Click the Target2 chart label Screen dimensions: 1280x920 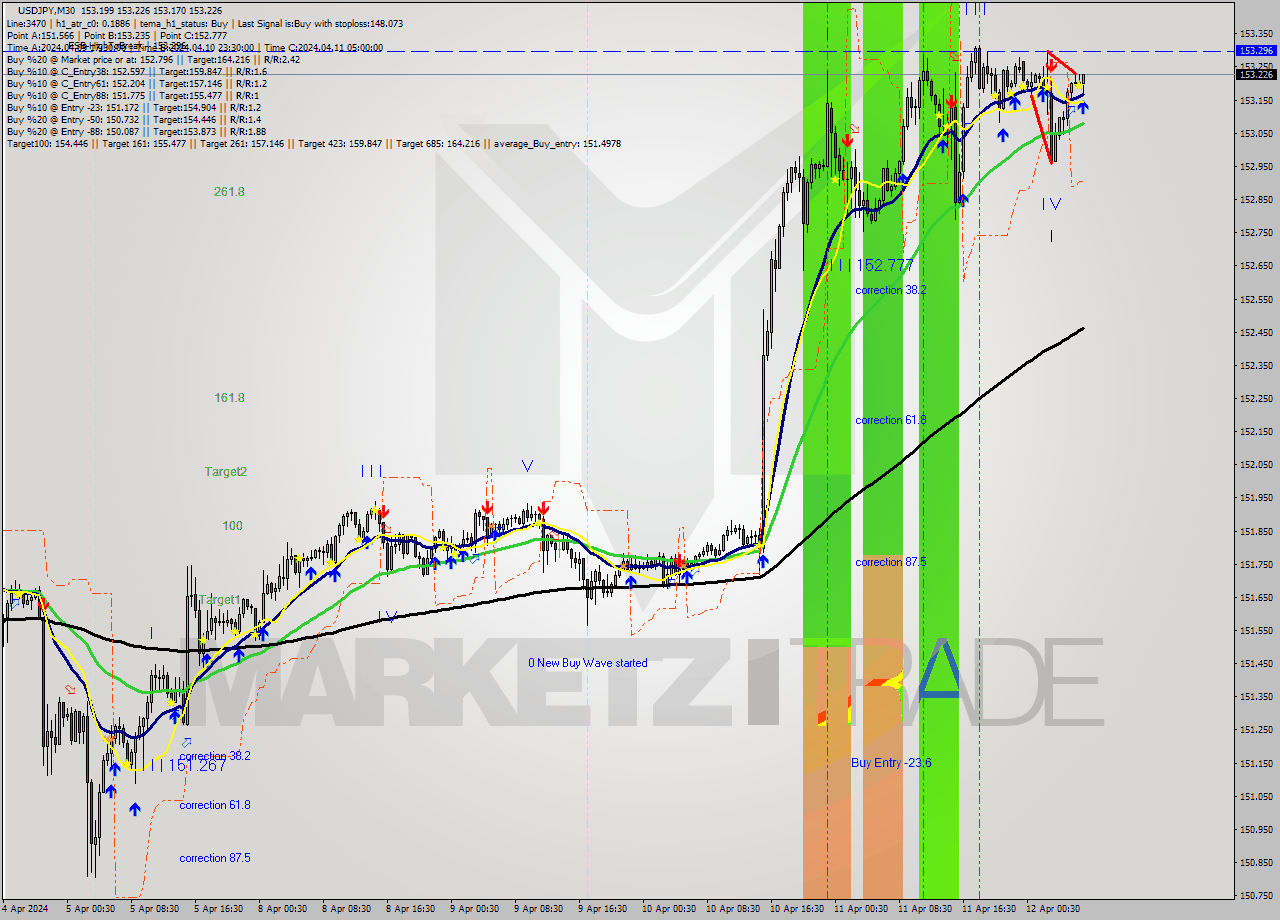tap(226, 472)
